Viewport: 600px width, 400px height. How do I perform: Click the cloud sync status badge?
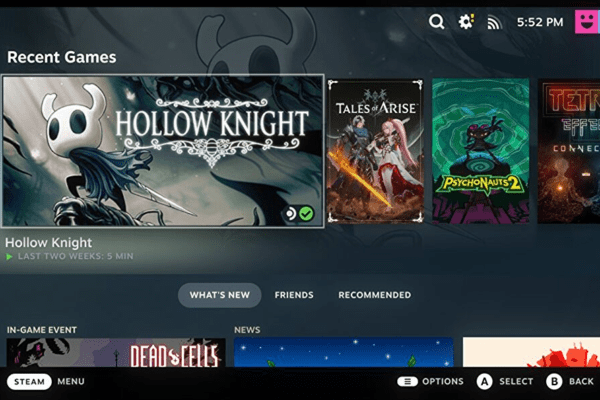point(291,214)
